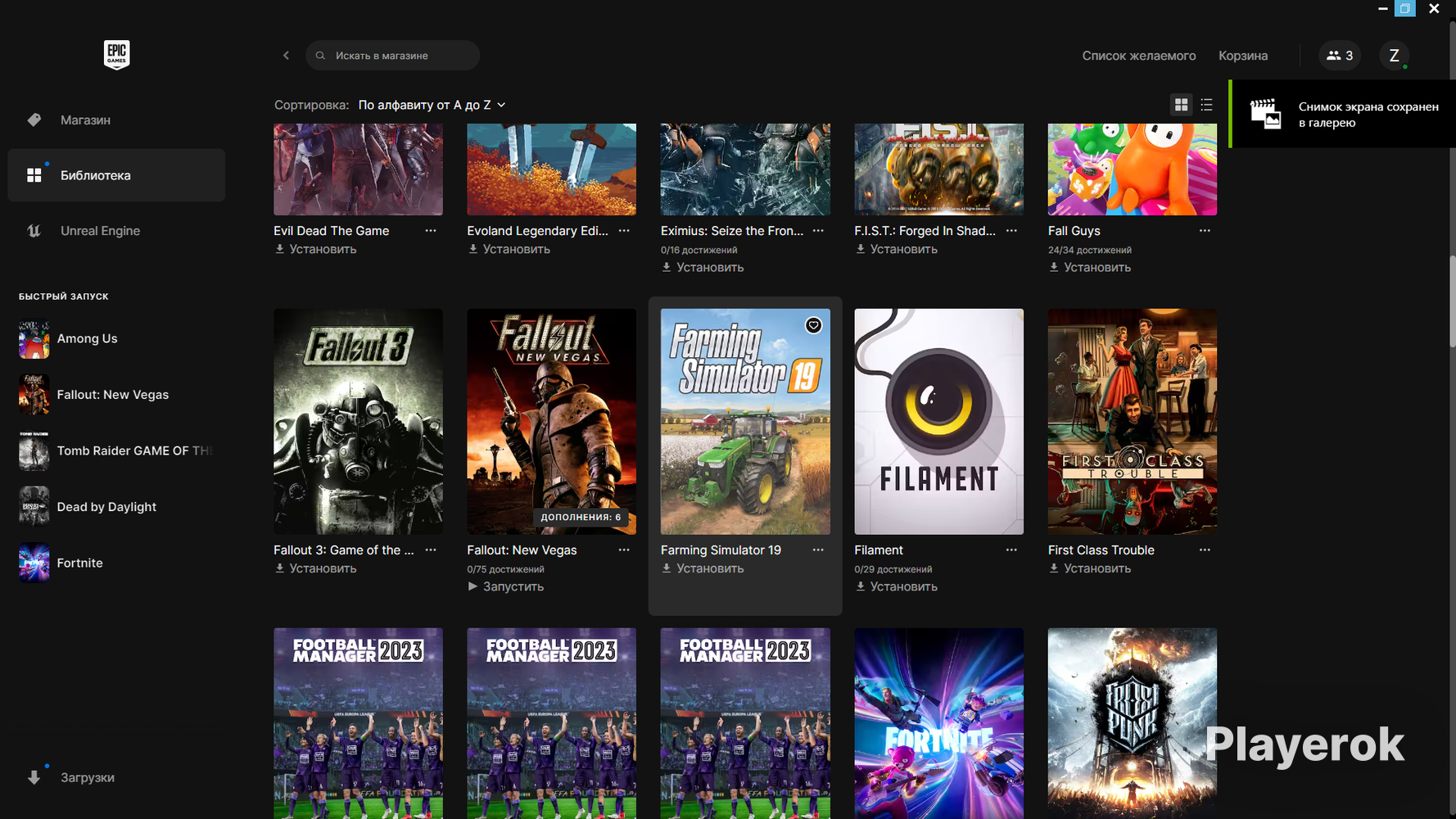Screen dimensions: 1456x819
Task: Quick launch Among Us
Action: pyautogui.click(x=116, y=339)
